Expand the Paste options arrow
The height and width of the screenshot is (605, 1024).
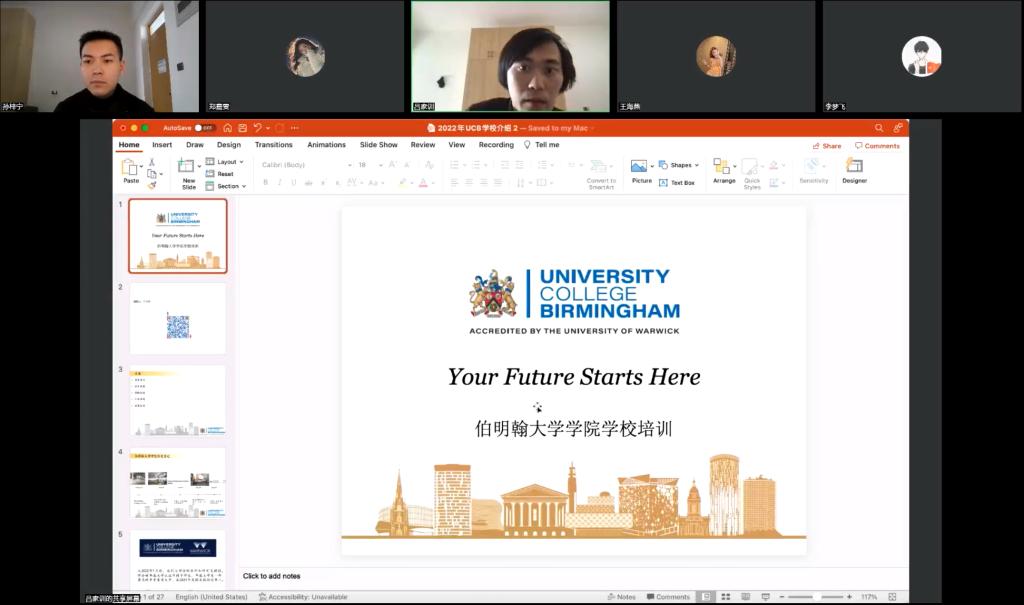(142, 167)
